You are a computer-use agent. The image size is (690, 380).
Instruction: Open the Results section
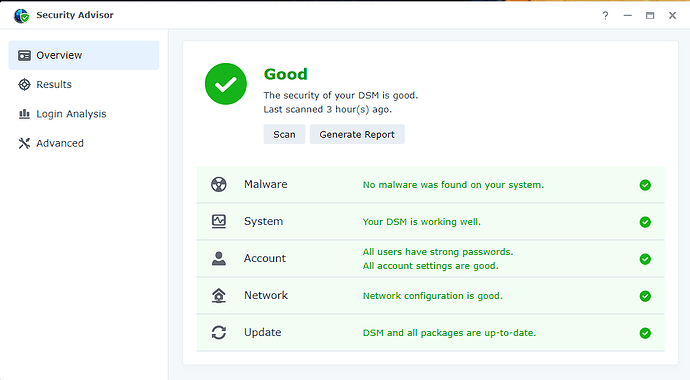click(x=84, y=84)
